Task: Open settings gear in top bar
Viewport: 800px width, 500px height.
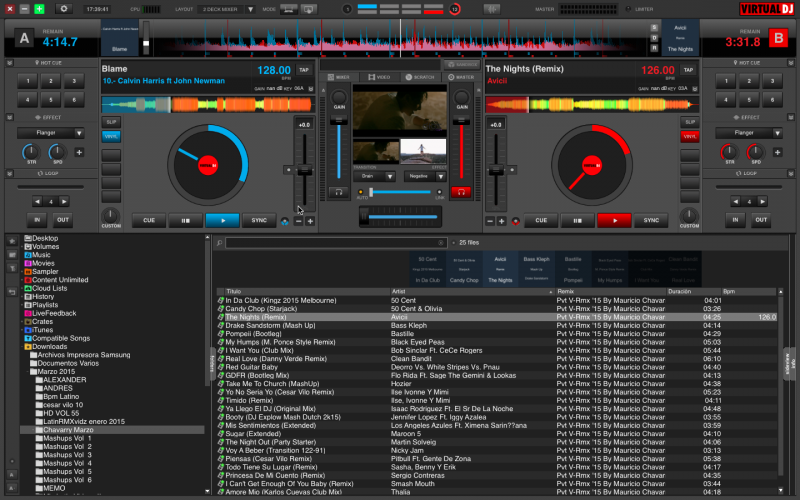Action: click(x=64, y=9)
